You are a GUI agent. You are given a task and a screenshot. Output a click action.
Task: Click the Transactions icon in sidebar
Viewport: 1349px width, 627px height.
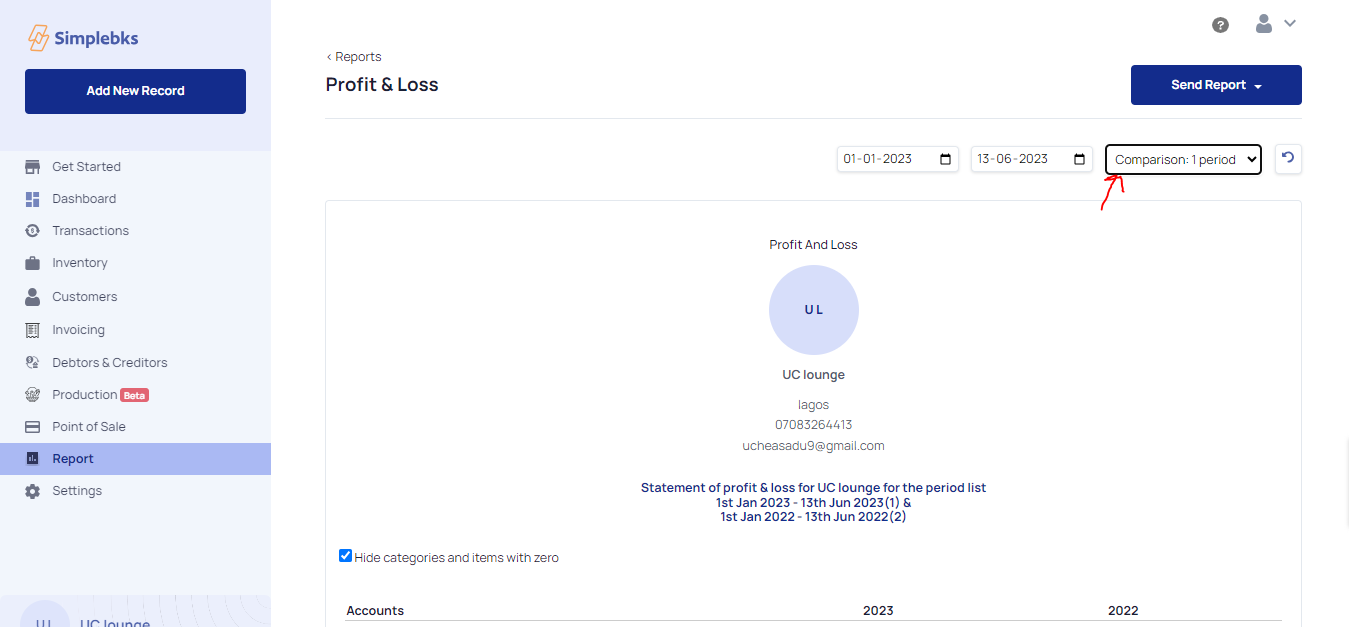[33, 231]
